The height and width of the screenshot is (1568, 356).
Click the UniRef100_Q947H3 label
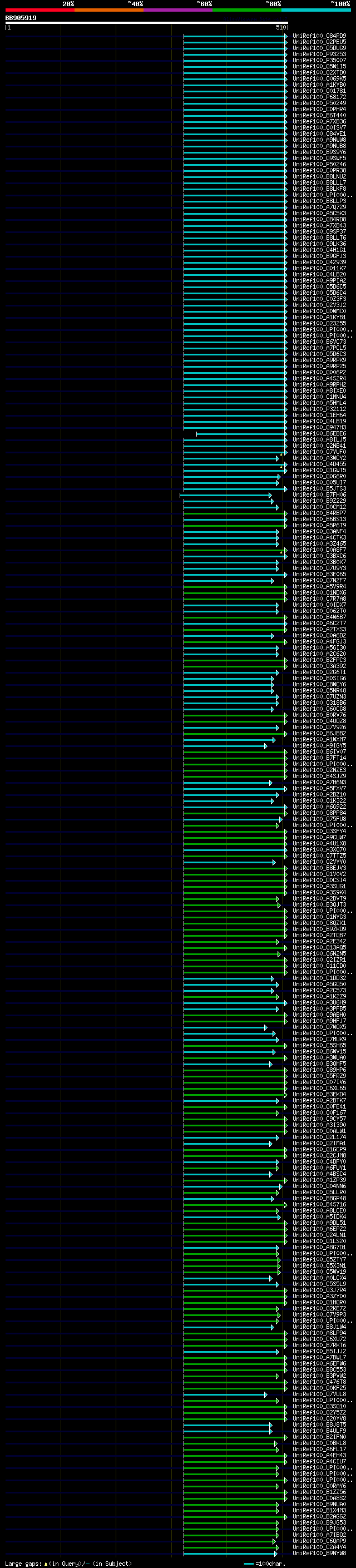pyautogui.click(x=319, y=427)
